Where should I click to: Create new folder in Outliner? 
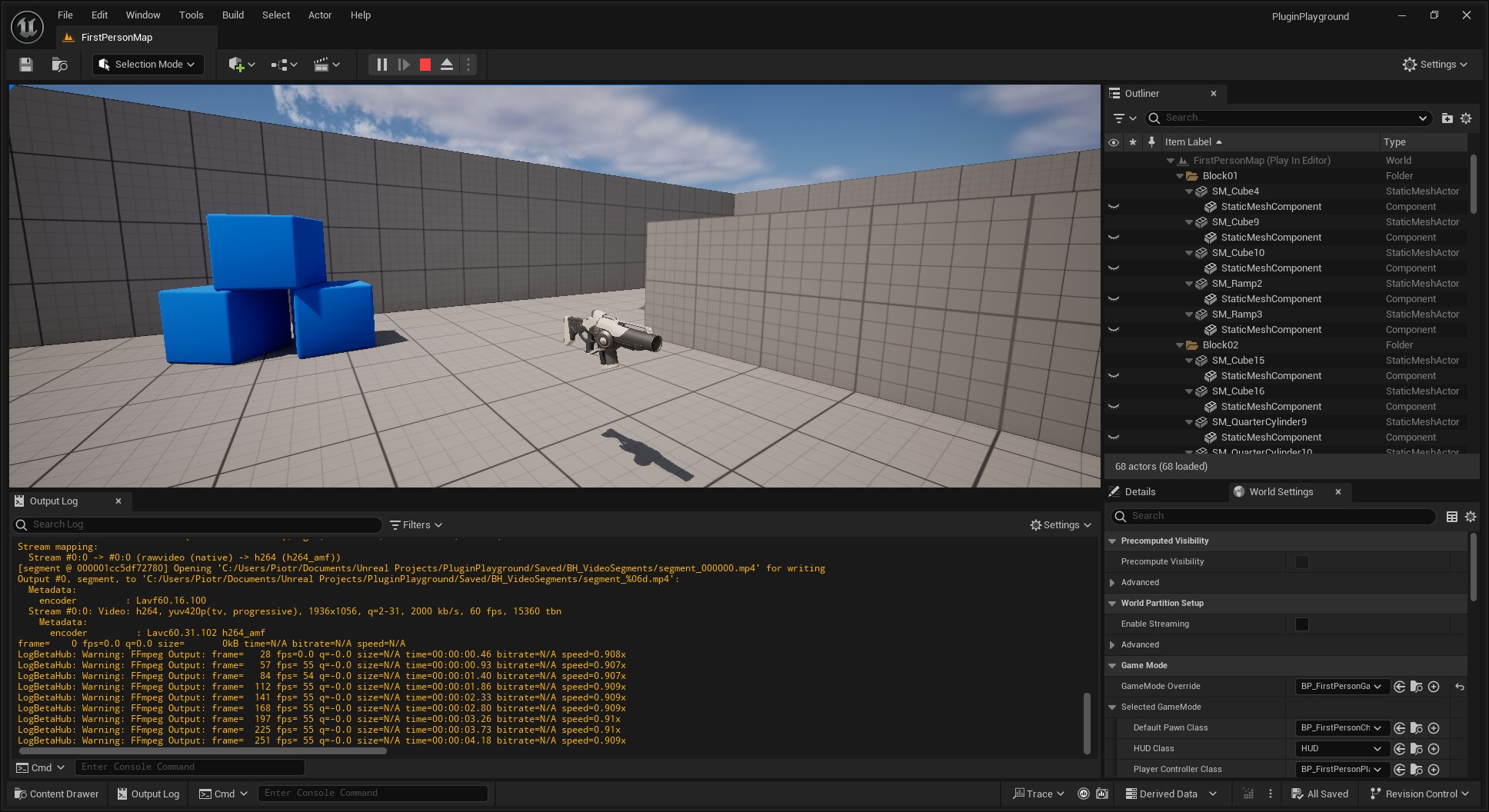click(1447, 118)
